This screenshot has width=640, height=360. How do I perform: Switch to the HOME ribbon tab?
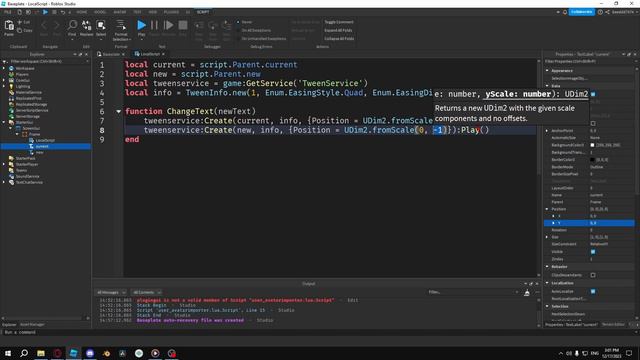point(82,12)
